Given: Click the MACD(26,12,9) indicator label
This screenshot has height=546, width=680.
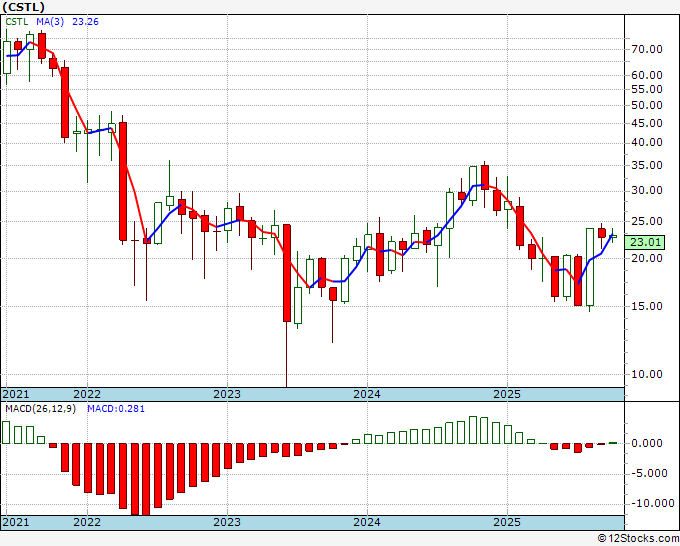Looking at the screenshot, I should point(40,409).
